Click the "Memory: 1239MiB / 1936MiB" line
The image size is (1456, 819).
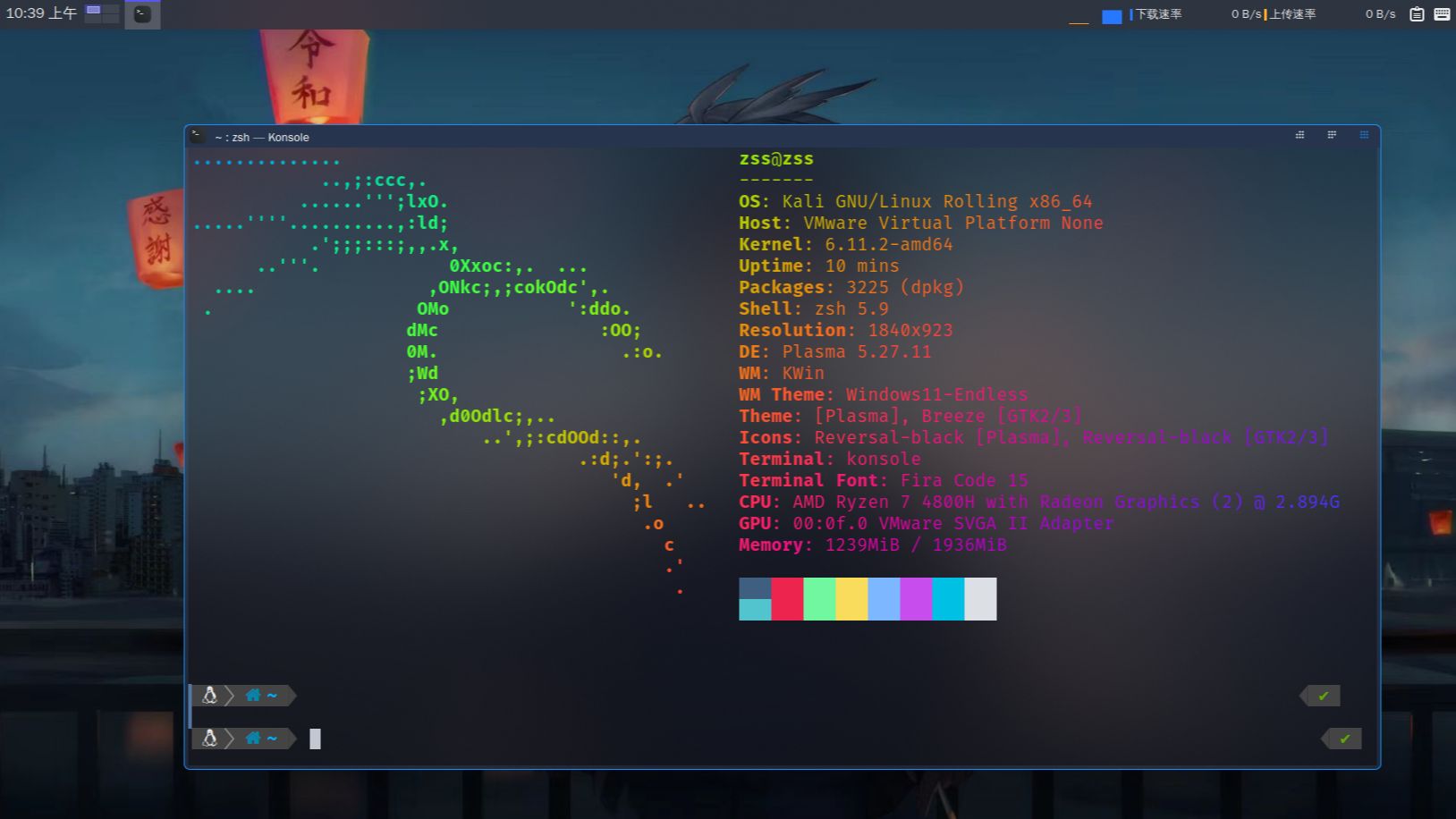[x=873, y=545]
